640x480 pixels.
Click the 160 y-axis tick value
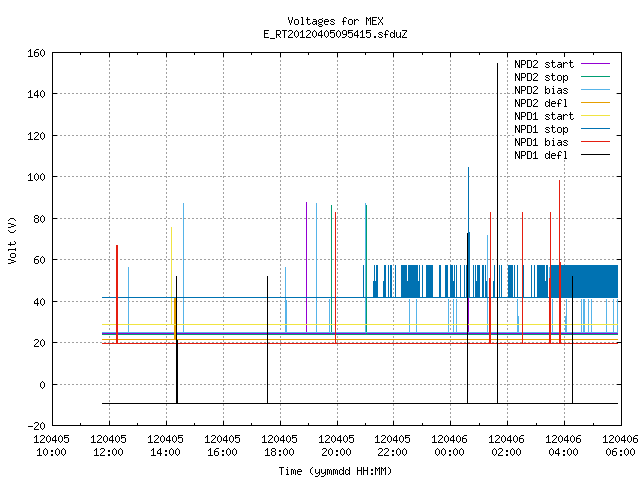click(x=36, y=53)
